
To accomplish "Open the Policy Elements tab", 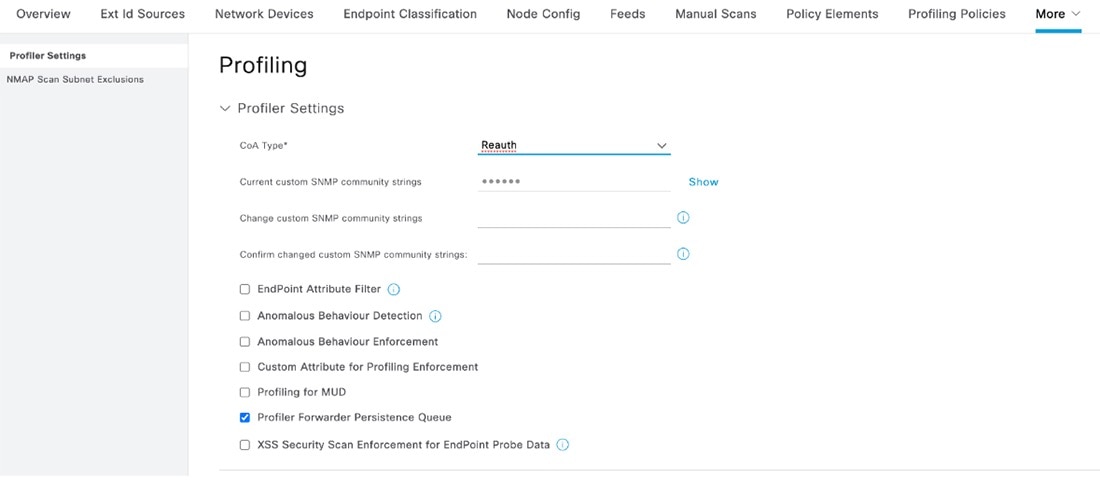I will click(832, 14).
